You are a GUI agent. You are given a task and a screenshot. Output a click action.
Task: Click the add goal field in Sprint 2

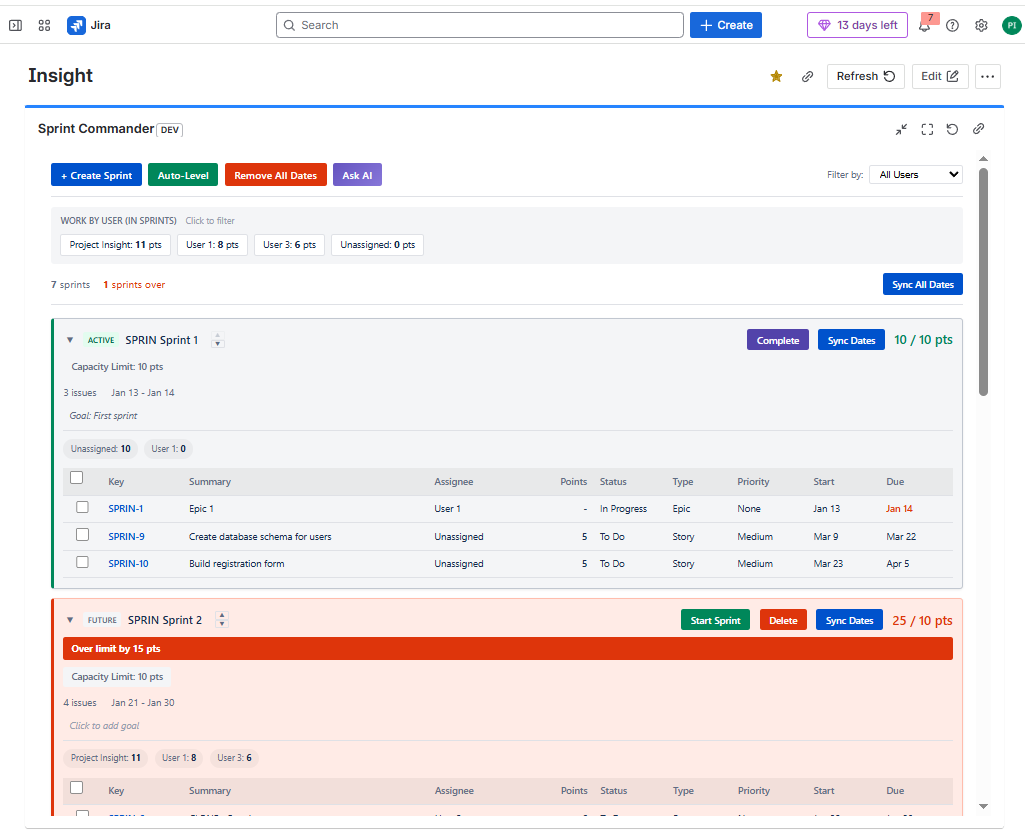pos(104,725)
